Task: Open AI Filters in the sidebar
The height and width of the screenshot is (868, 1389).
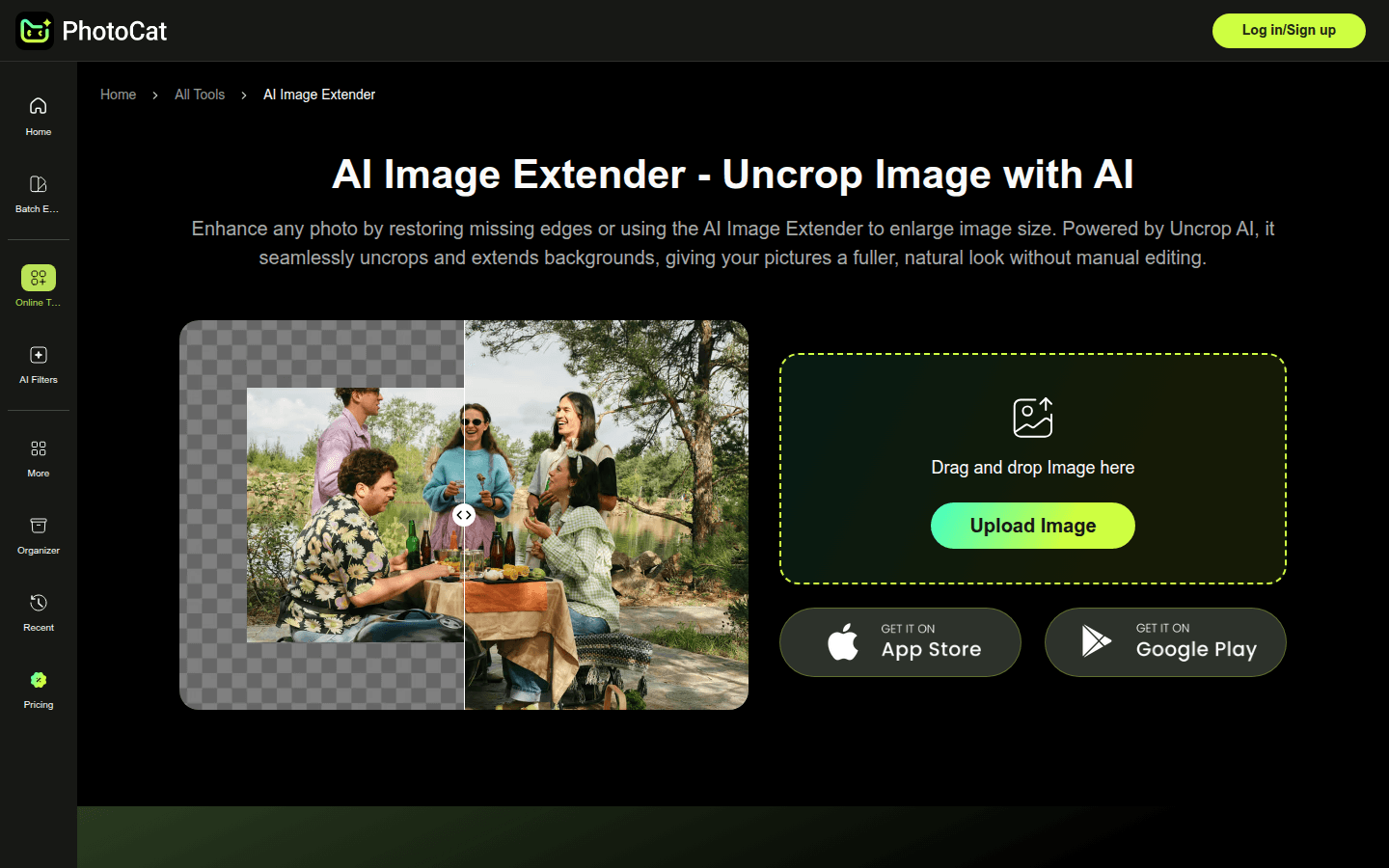Action: pyautogui.click(x=39, y=355)
